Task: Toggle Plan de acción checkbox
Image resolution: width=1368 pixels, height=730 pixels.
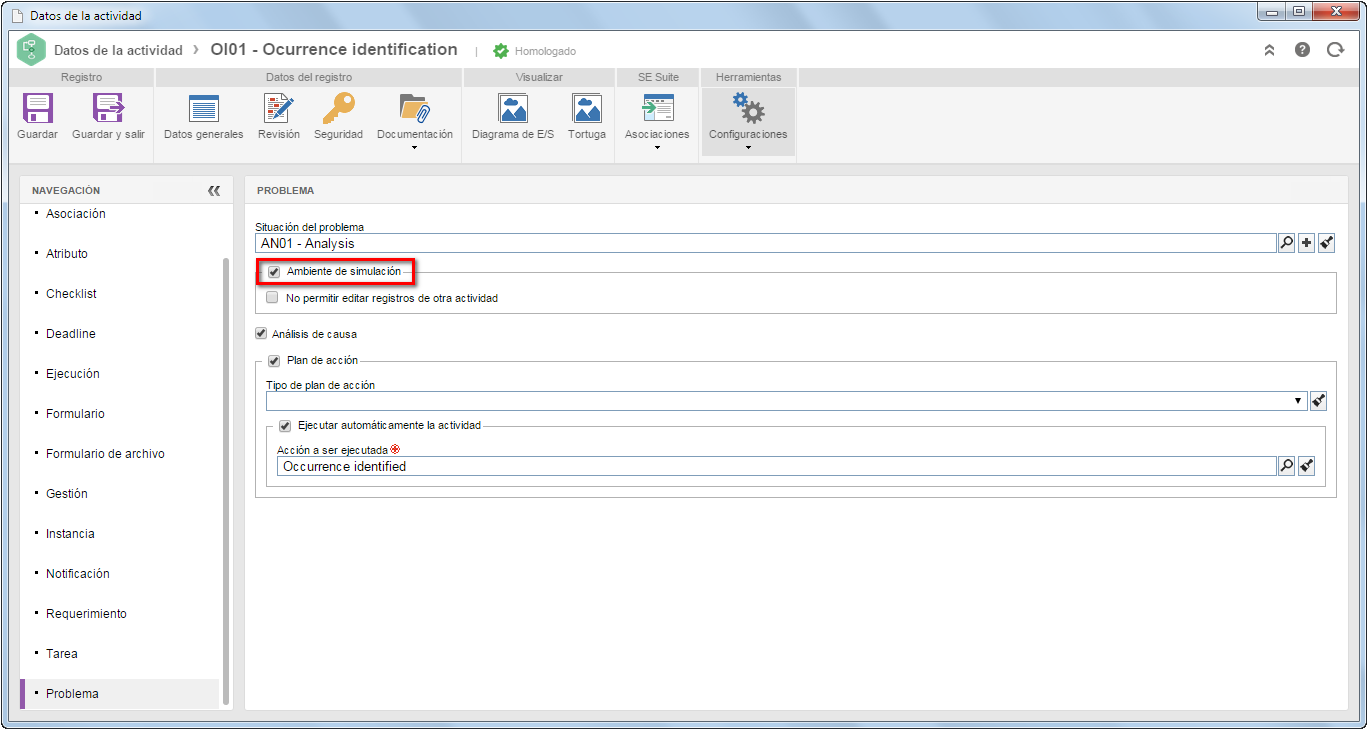Action: [x=274, y=360]
